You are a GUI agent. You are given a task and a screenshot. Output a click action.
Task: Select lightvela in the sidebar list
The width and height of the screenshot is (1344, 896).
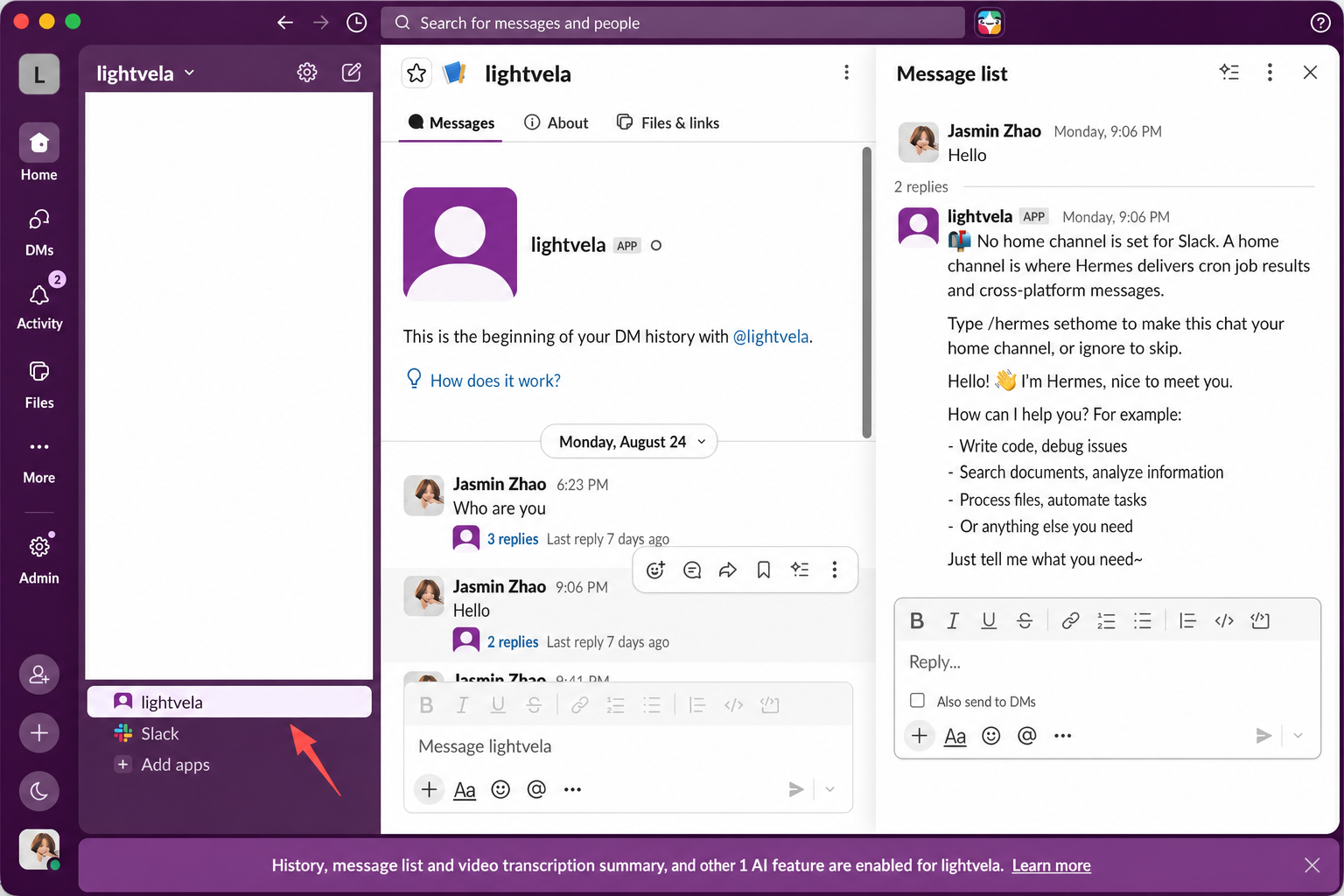tap(229, 702)
